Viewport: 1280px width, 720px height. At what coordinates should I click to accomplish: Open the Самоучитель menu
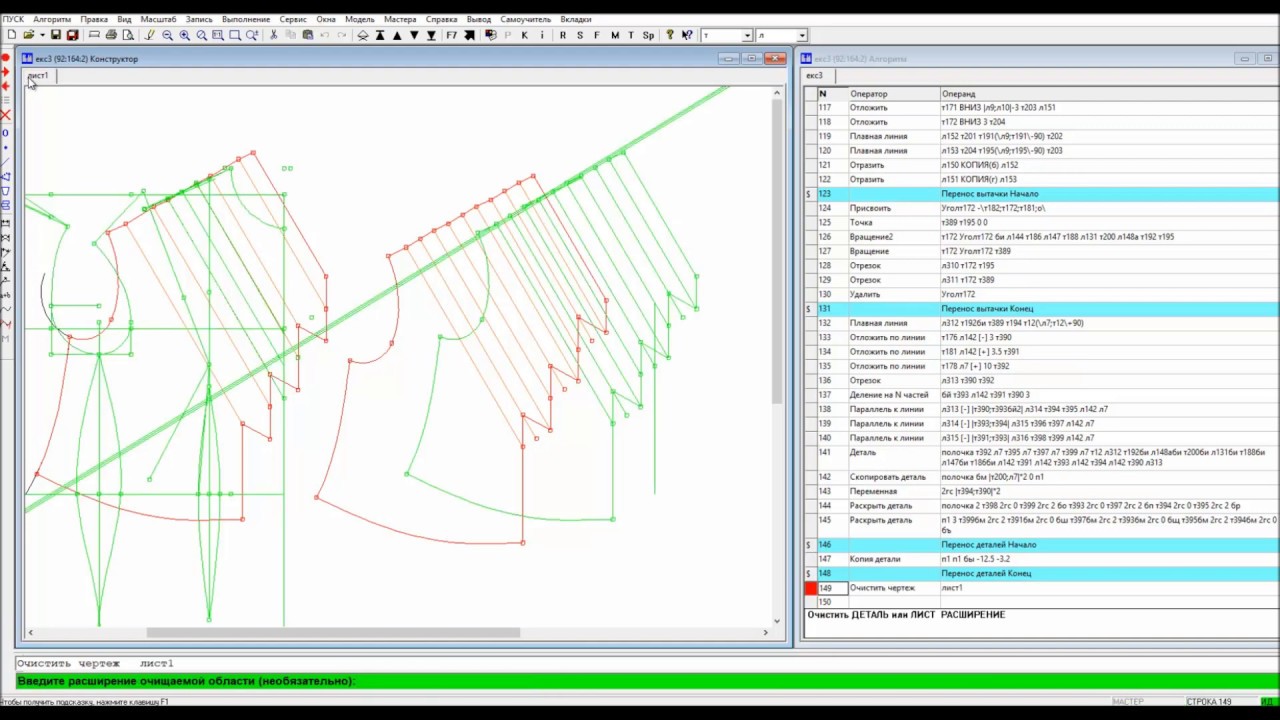(526, 19)
